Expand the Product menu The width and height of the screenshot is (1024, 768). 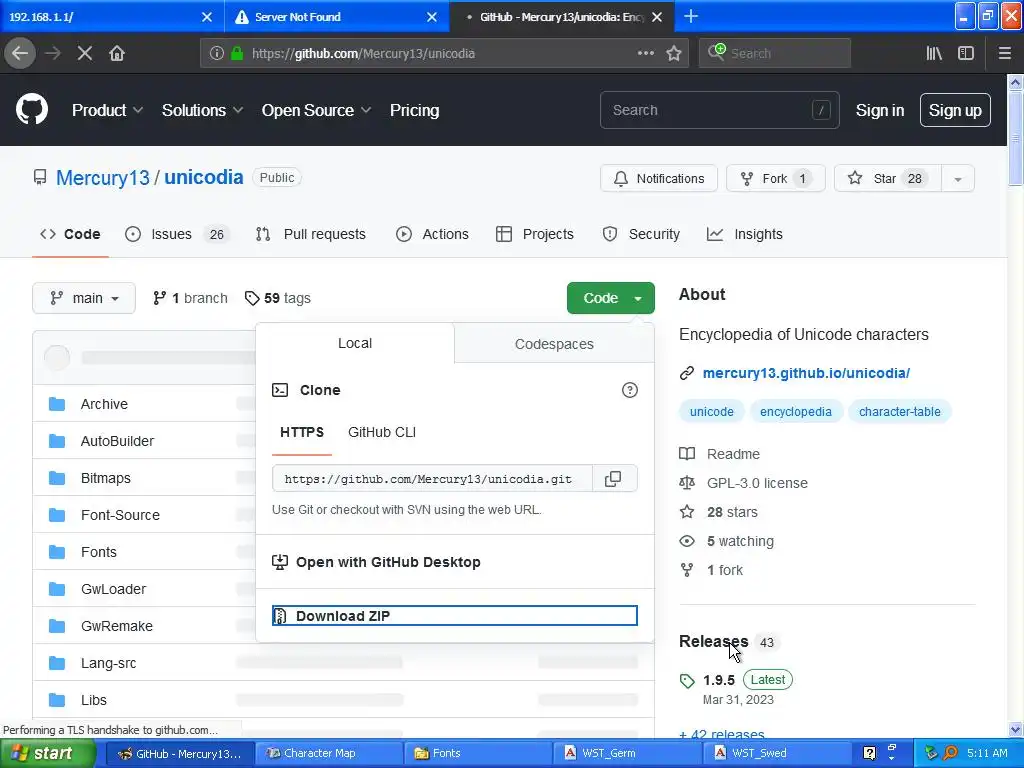click(108, 110)
